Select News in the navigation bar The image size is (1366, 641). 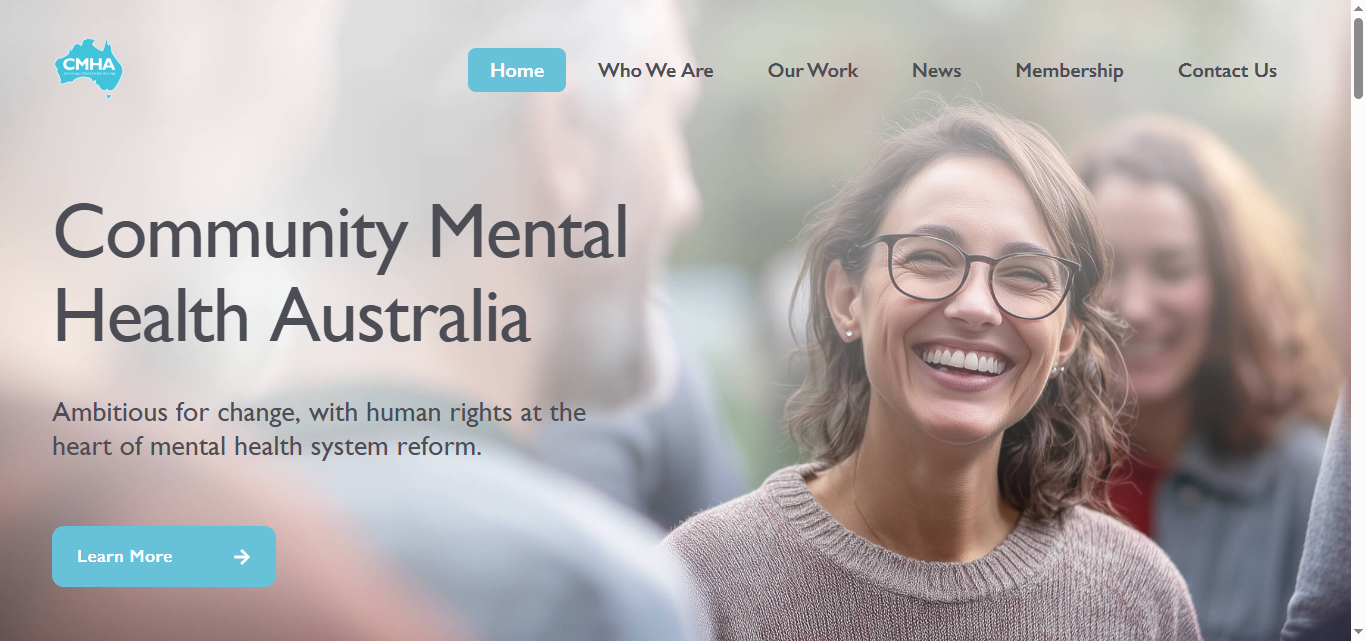(937, 70)
